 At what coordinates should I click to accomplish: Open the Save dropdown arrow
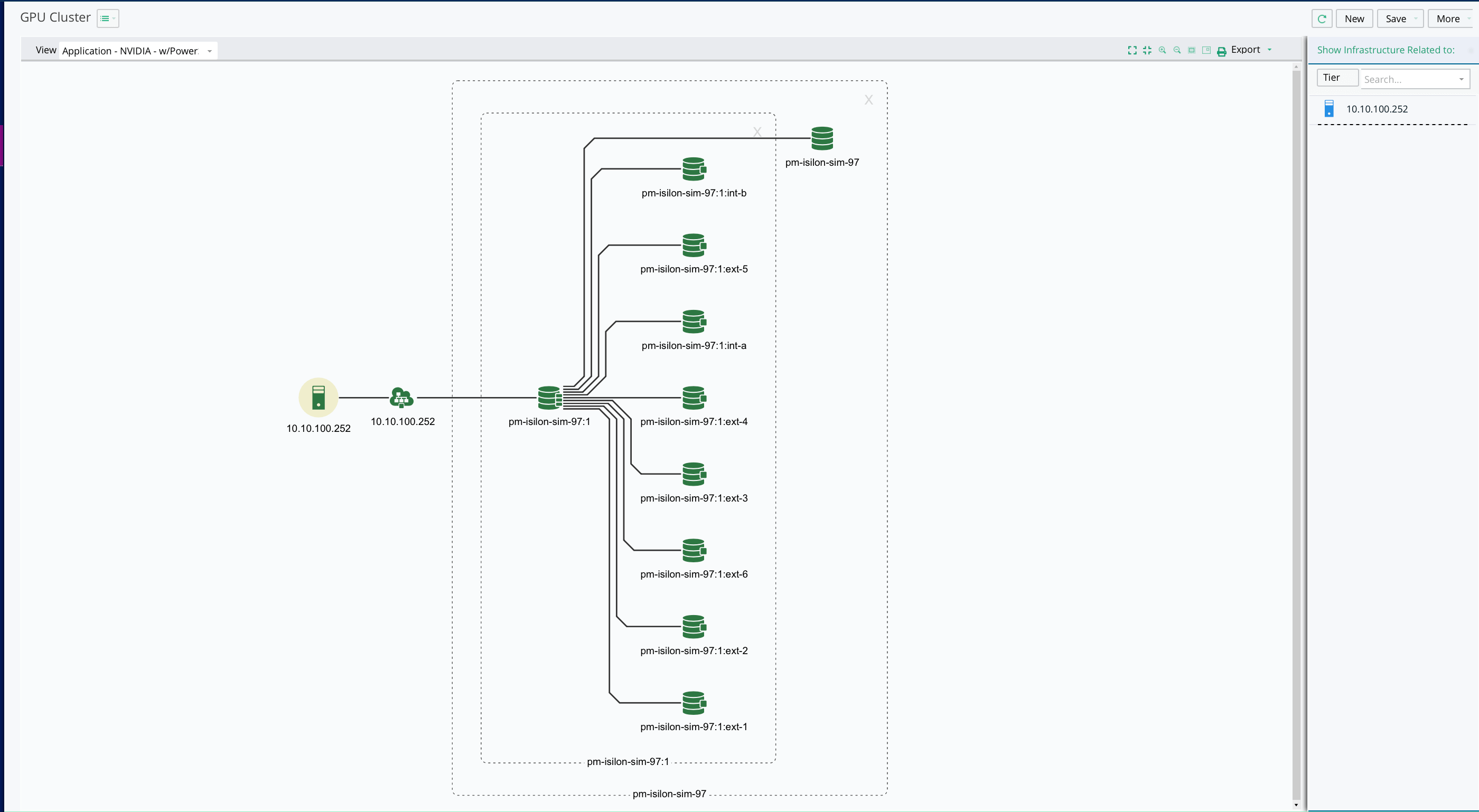pos(1416,18)
